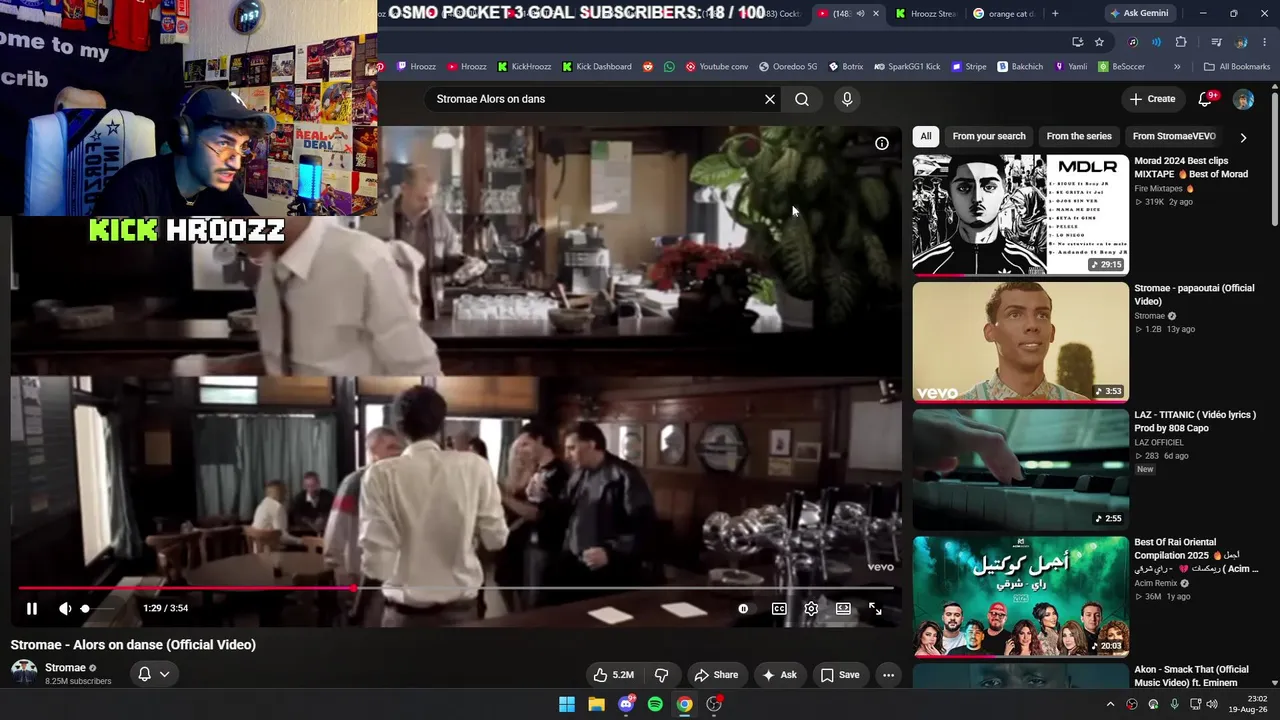Open Chrome three-dot menu
The image size is (1280, 720).
pos(1264,42)
